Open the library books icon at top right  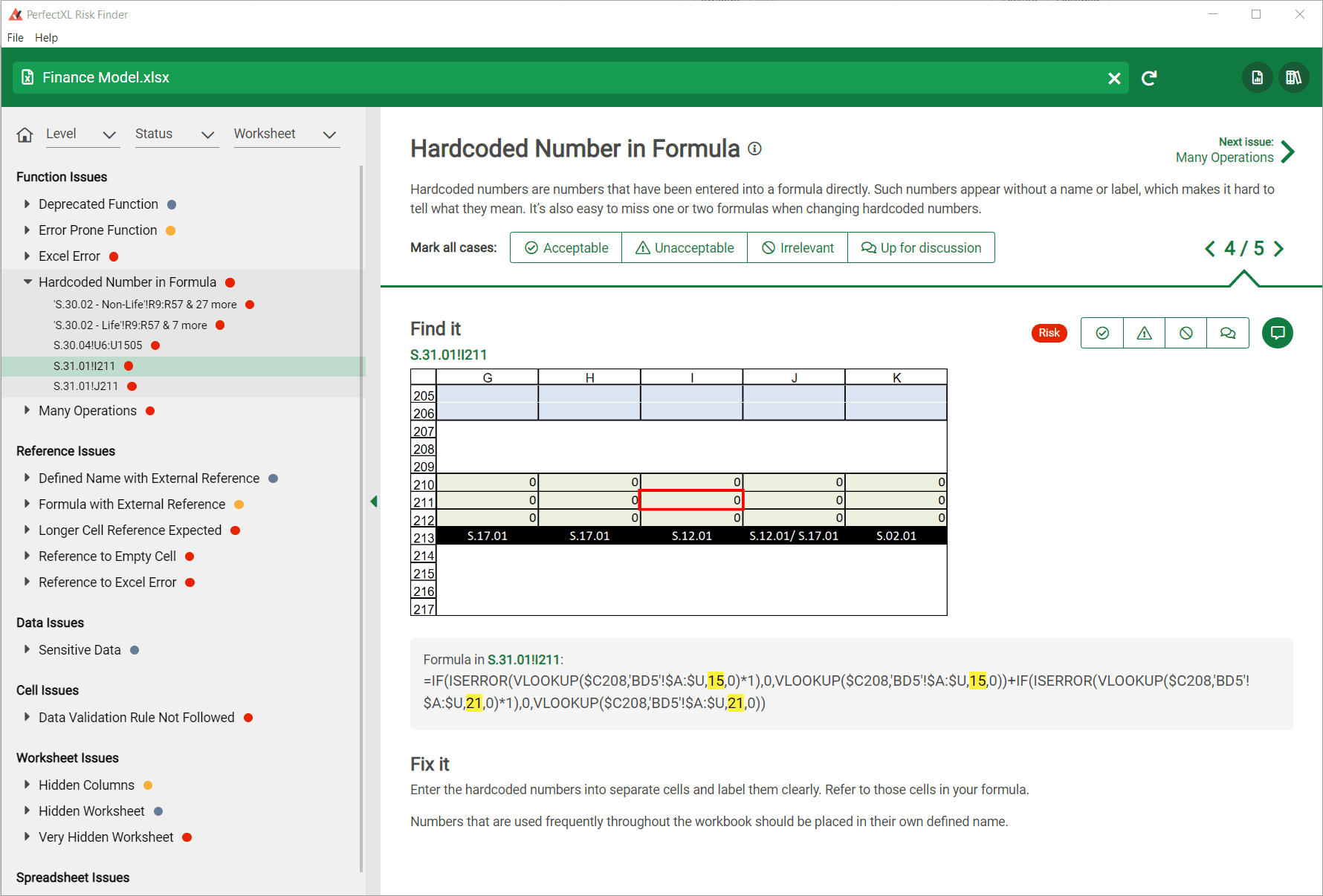[1293, 77]
